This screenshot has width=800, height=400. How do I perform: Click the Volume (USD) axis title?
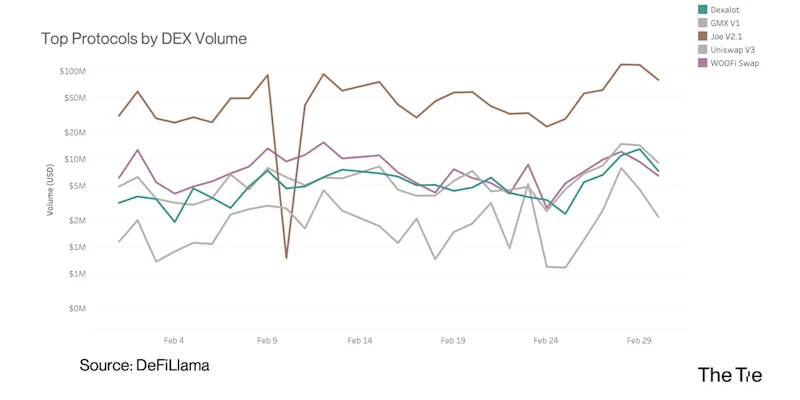click(50, 190)
